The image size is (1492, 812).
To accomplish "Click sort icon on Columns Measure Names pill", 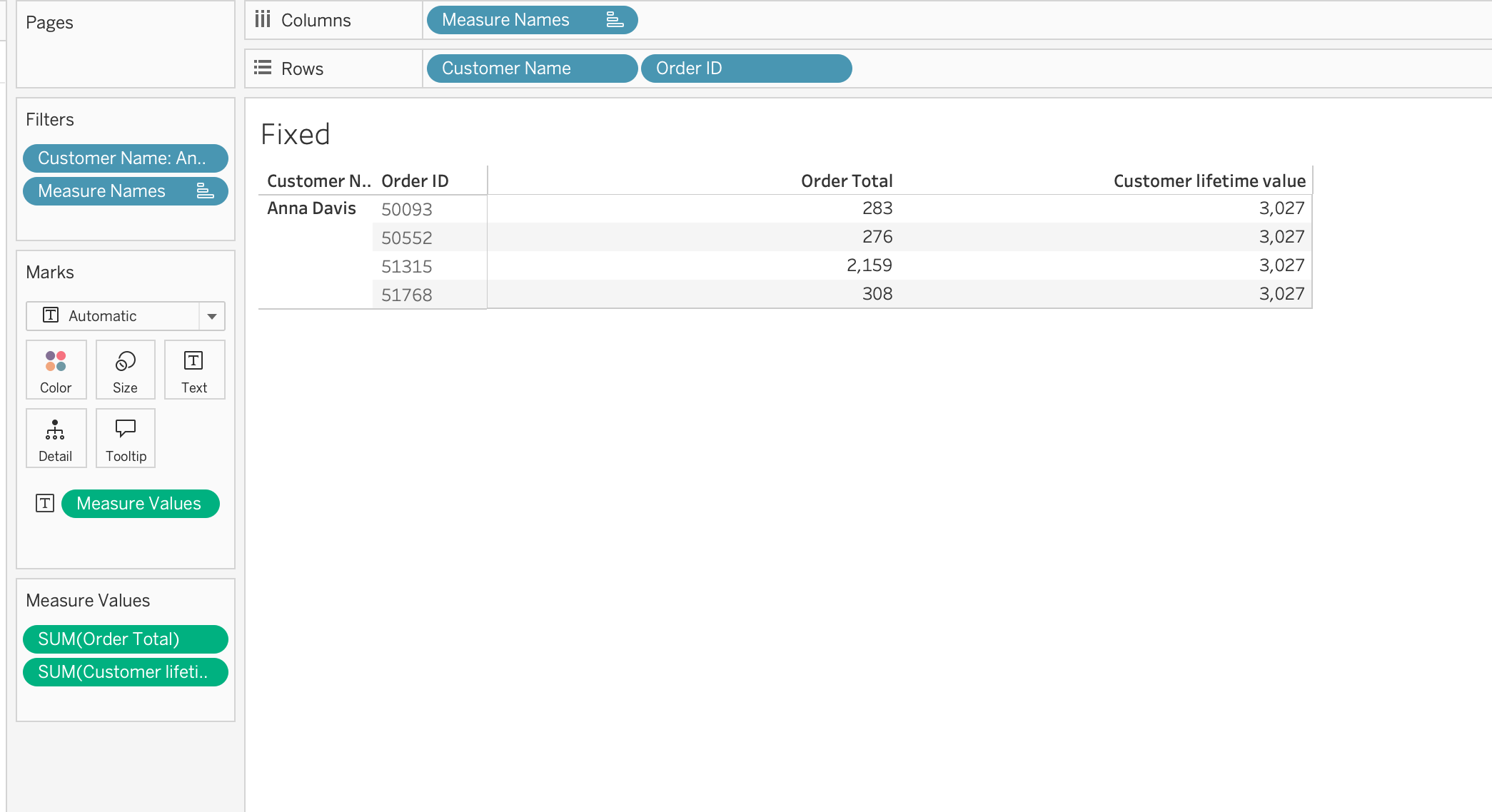I will click(x=615, y=20).
